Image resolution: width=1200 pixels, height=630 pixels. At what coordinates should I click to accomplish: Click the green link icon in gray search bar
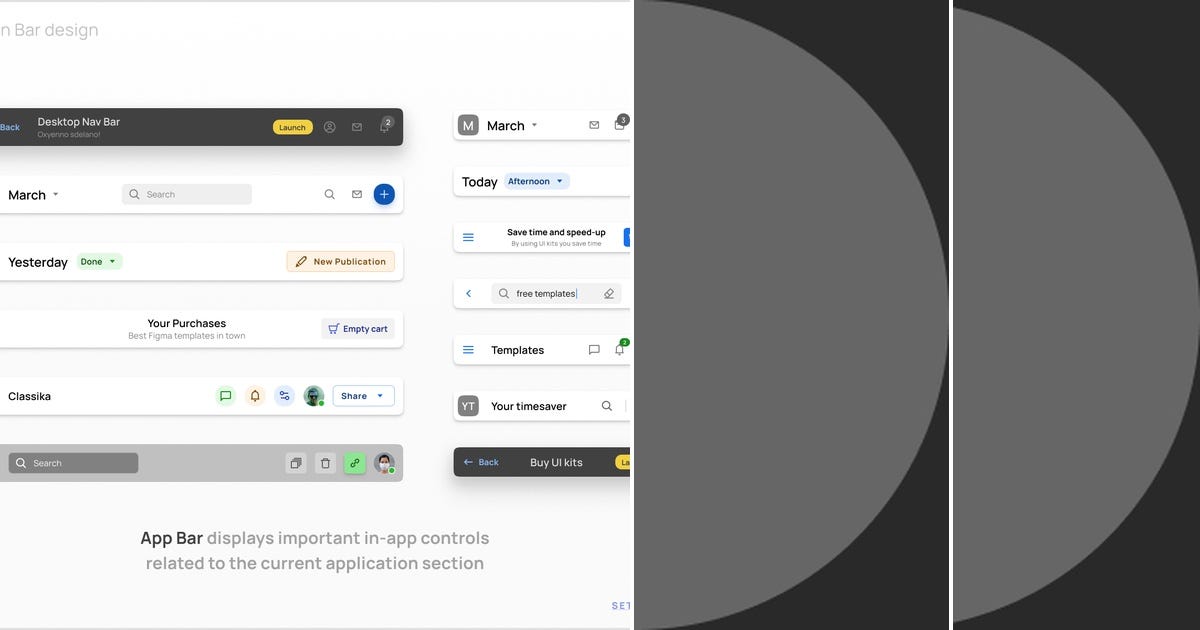click(355, 463)
